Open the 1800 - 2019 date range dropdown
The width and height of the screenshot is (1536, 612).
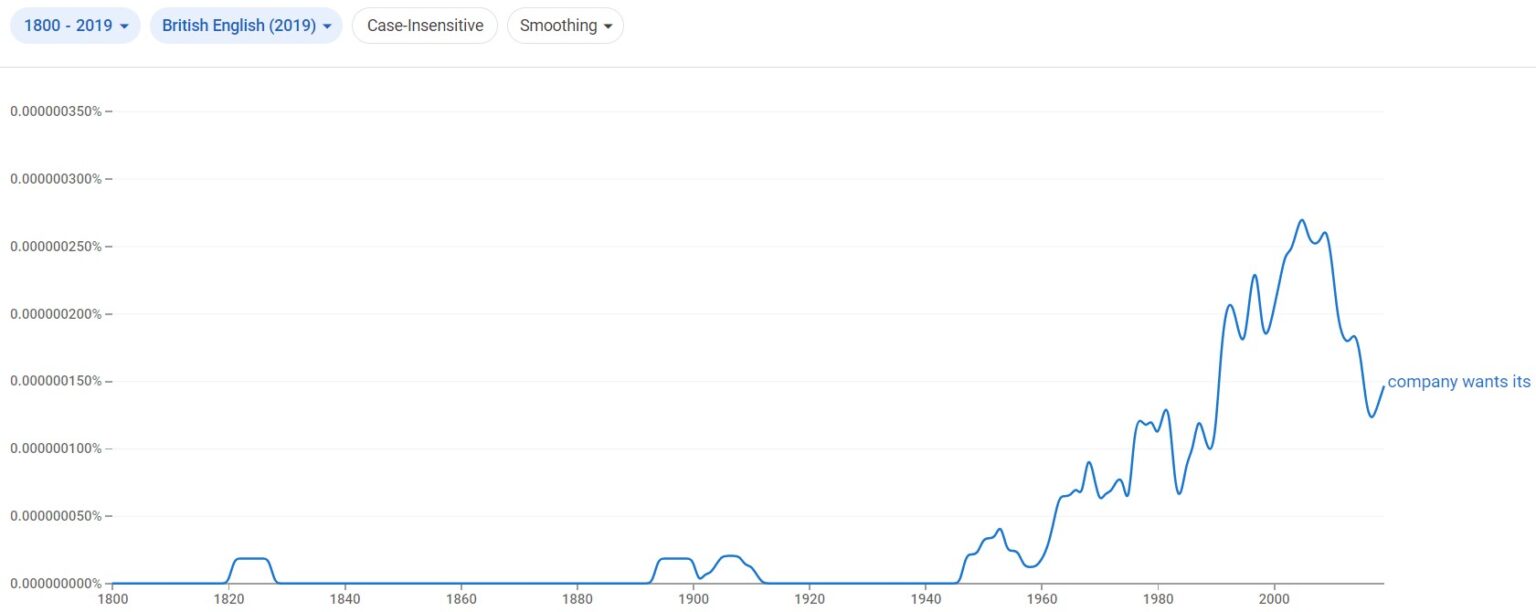(75, 26)
